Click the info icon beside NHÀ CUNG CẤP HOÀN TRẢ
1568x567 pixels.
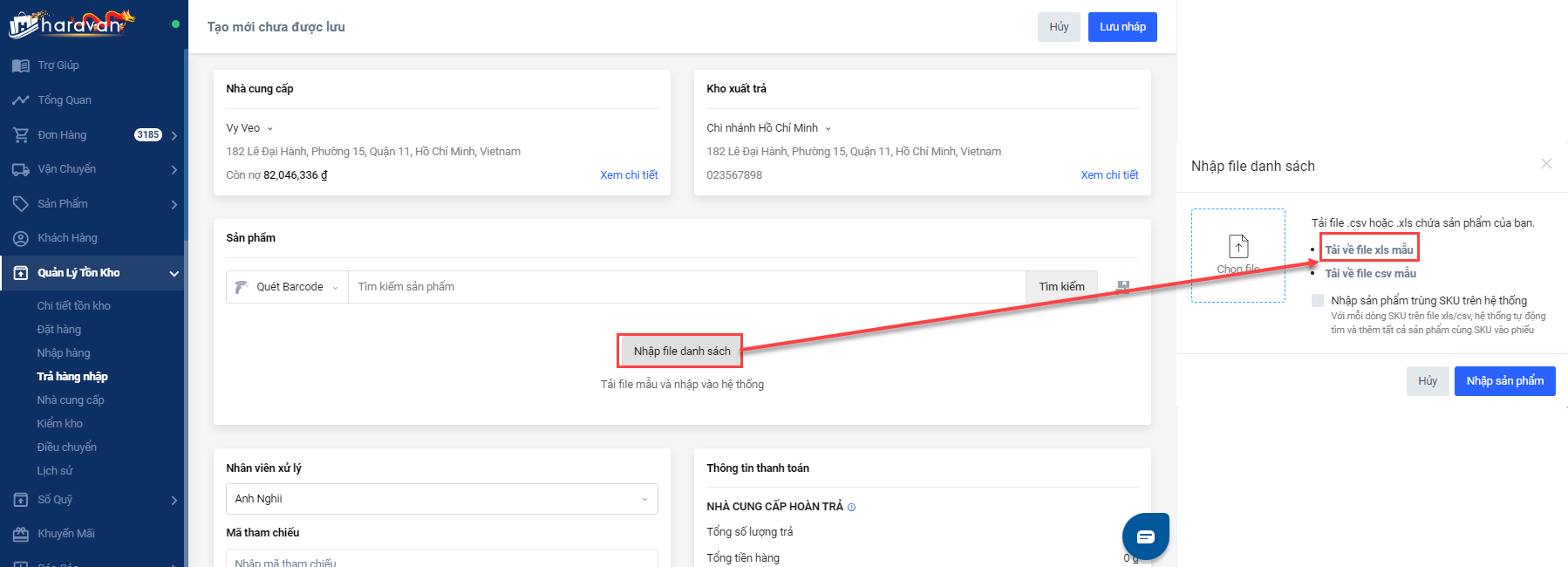click(851, 507)
